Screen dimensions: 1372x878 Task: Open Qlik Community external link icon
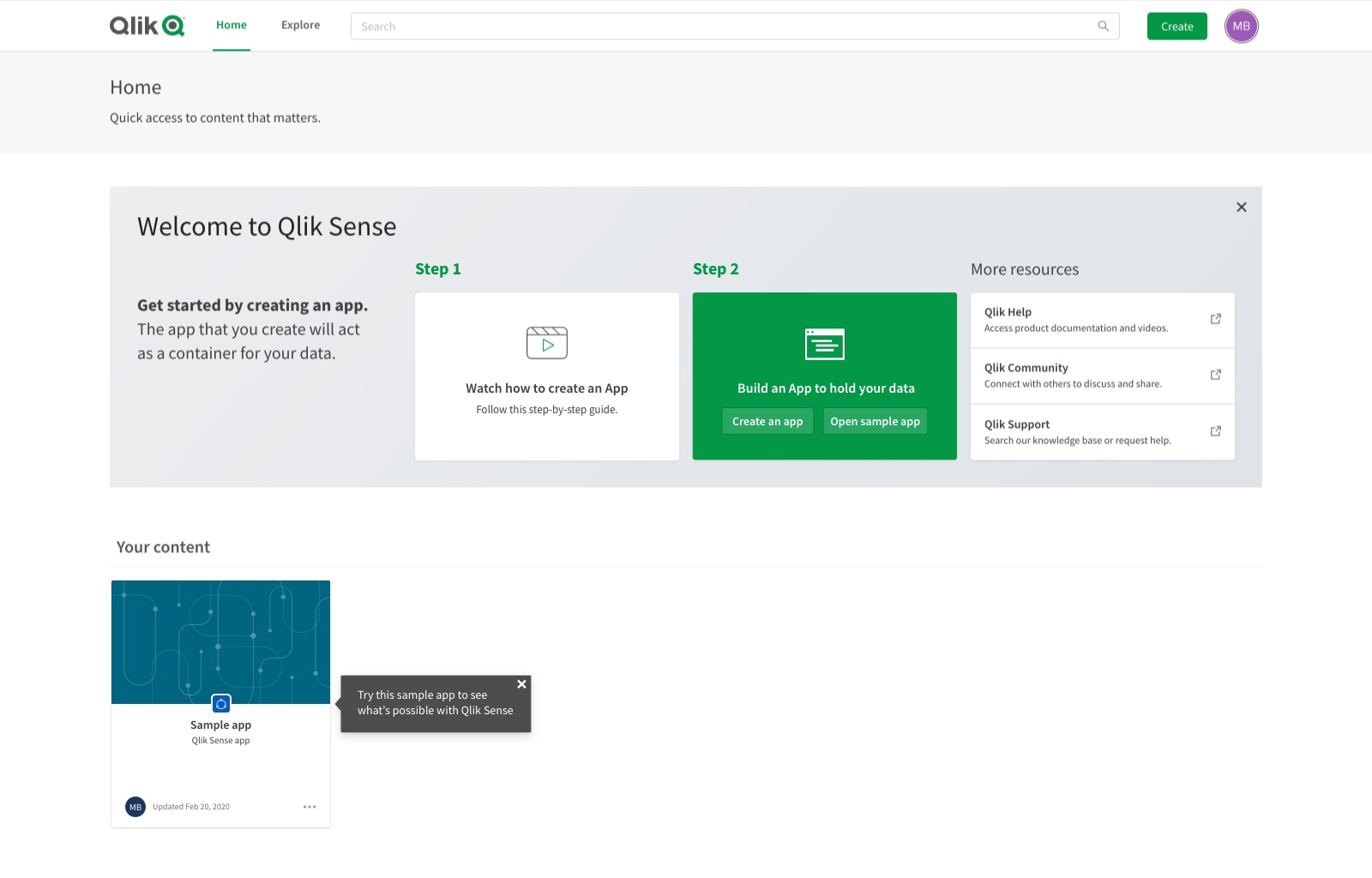[x=1215, y=375]
